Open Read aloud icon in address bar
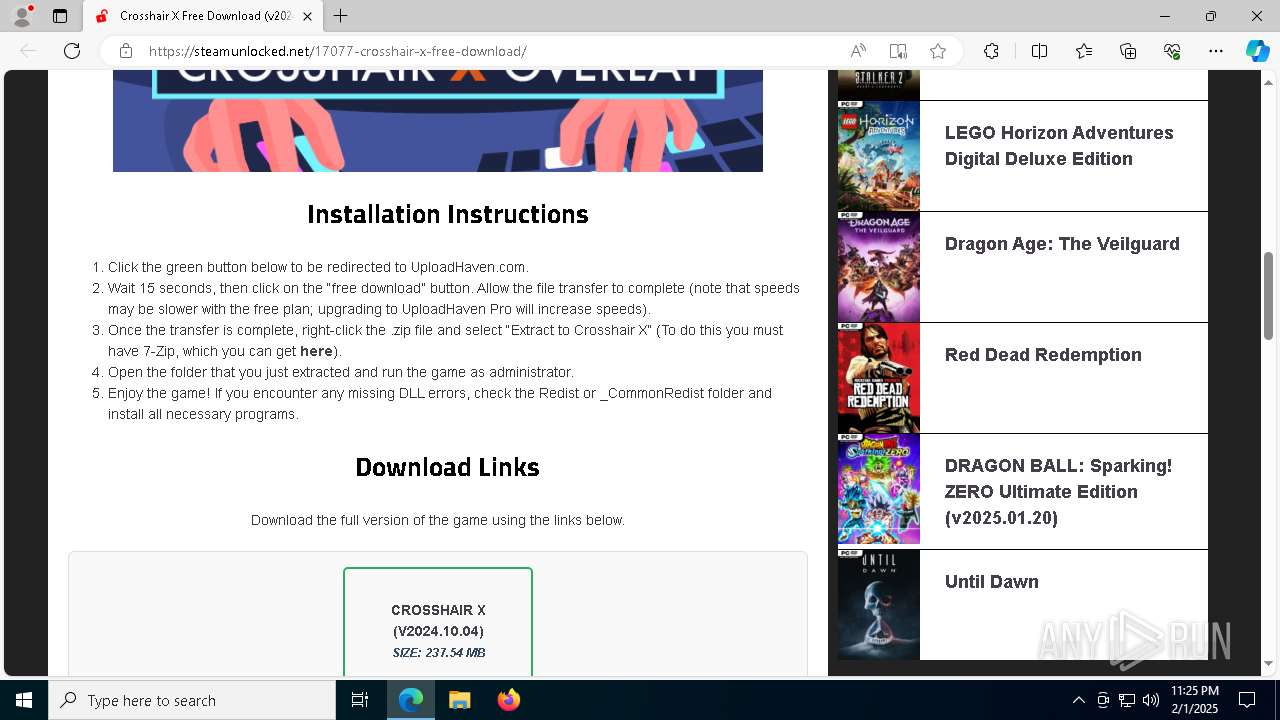1280x720 pixels. tap(858, 51)
